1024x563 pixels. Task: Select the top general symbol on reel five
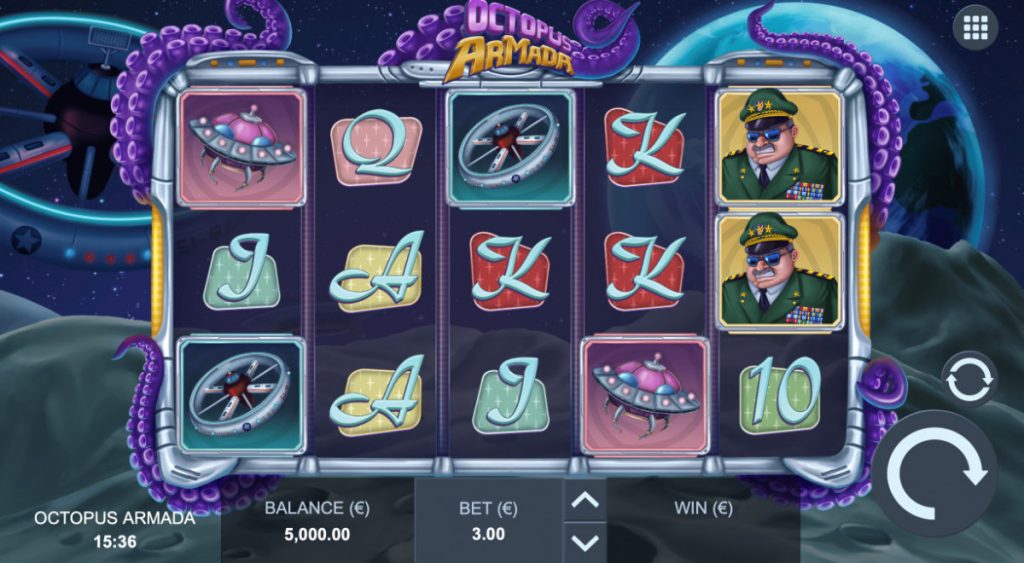click(779, 147)
